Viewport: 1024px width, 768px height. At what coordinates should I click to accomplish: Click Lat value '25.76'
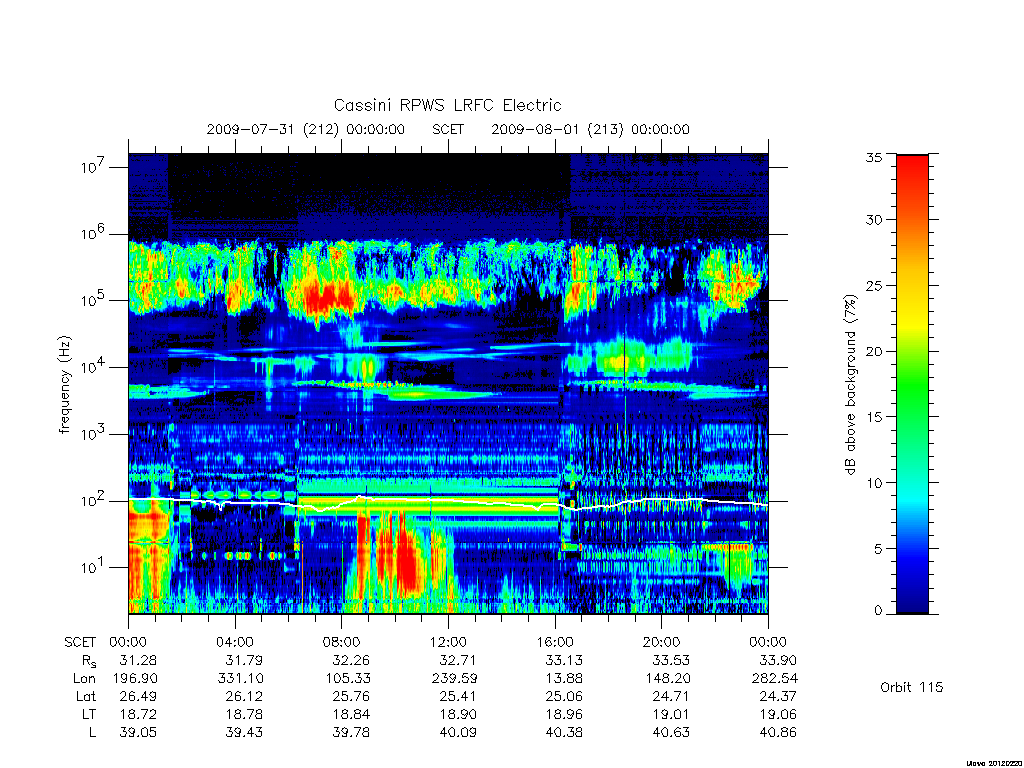point(351,696)
